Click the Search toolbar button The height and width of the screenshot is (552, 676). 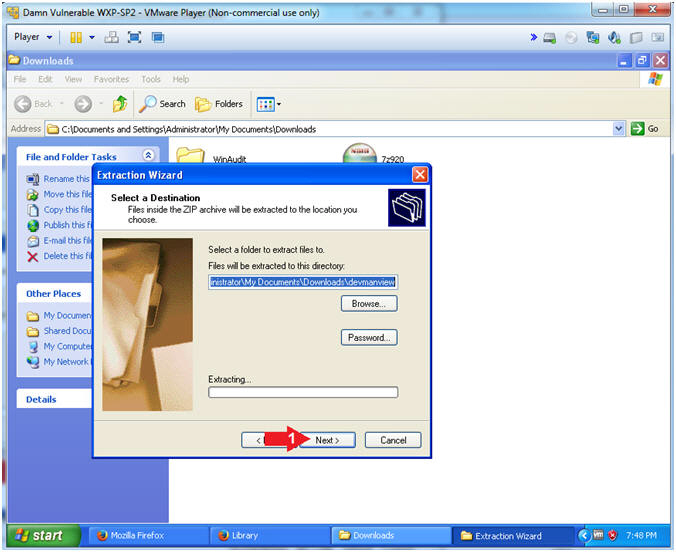[x=162, y=104]
